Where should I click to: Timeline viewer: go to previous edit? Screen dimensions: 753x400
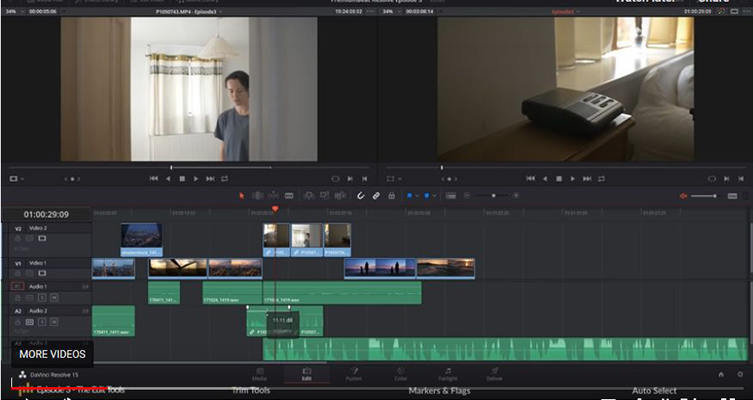pyautogui.click(x=530, y=179)
